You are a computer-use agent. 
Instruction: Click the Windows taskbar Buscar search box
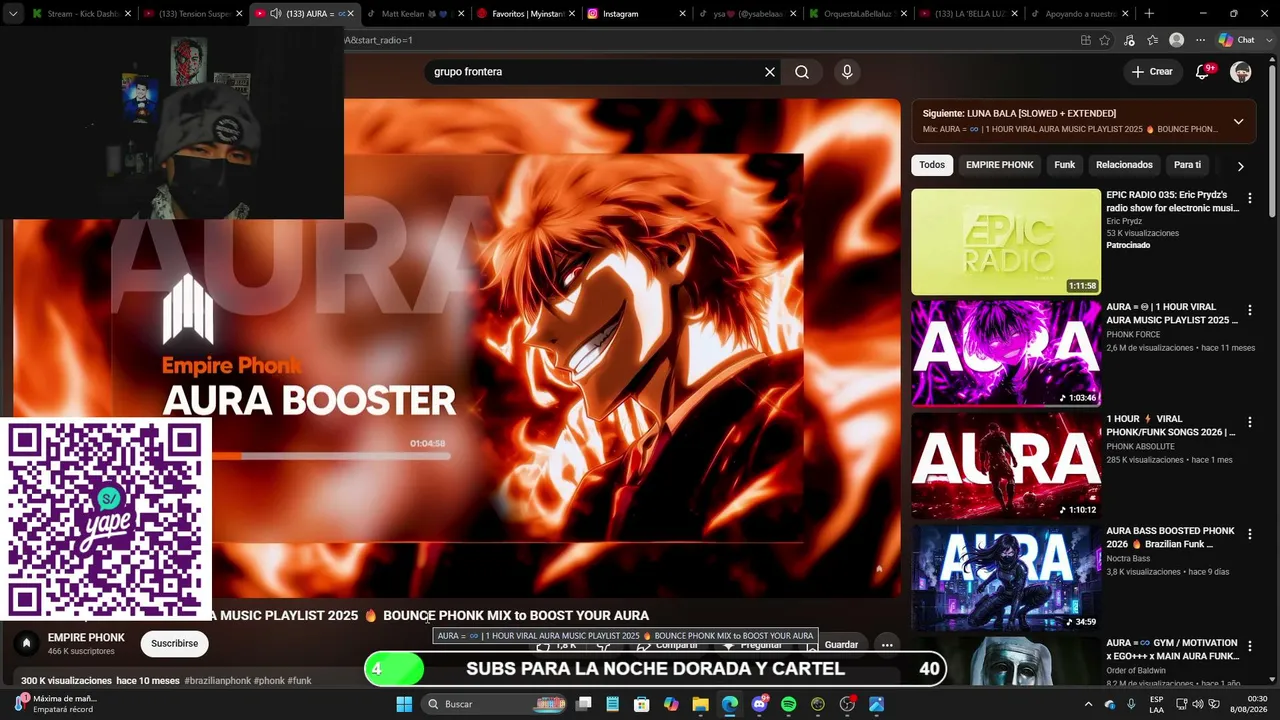[x=494, y=704]
